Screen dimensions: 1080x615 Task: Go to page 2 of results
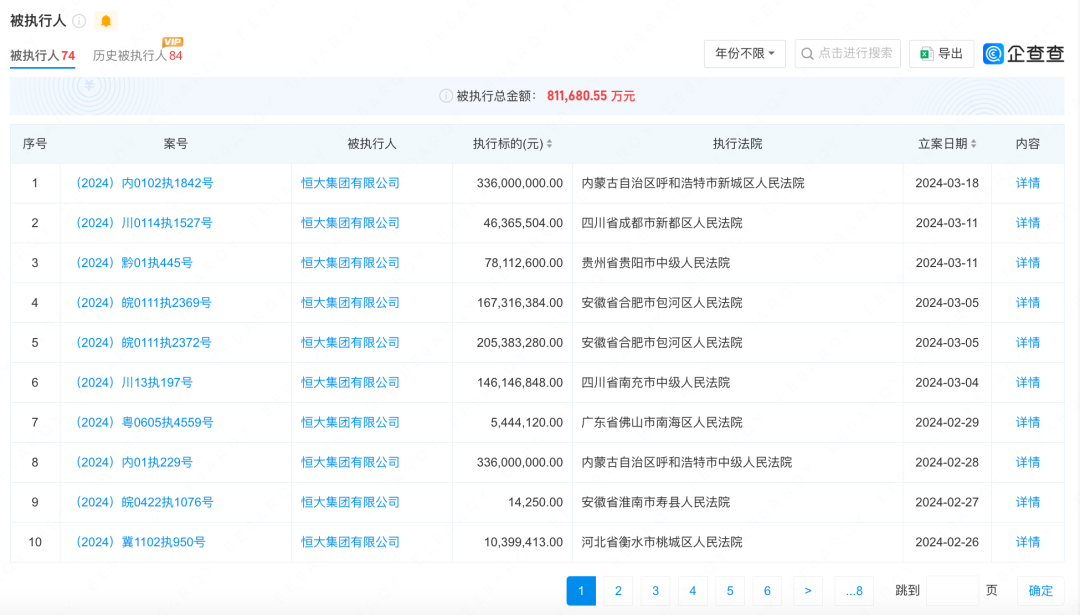618,591
